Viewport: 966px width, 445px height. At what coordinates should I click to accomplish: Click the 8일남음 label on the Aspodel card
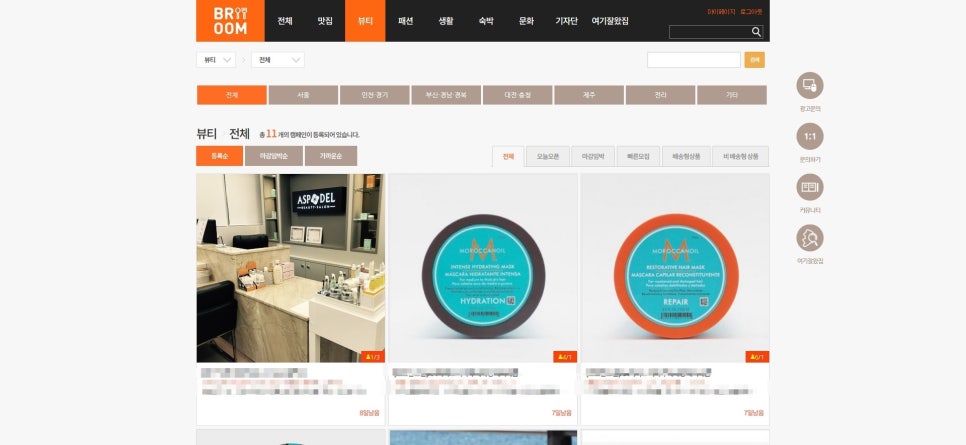[x=369, y=412]
